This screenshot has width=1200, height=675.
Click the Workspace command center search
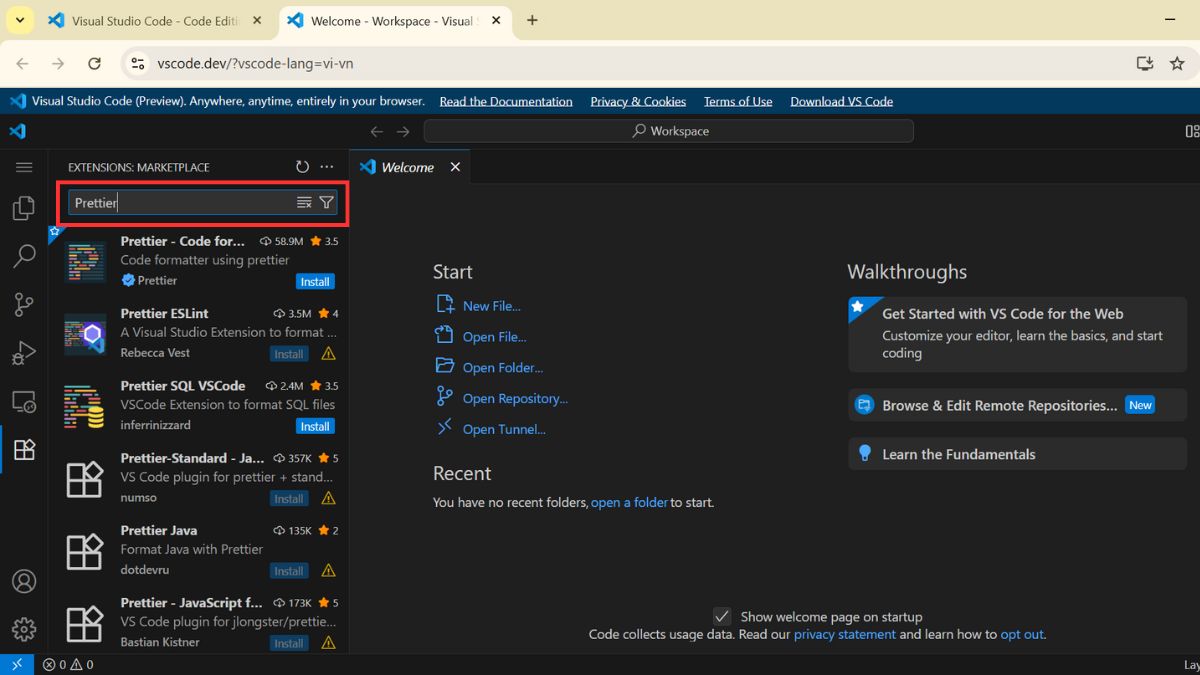tap(668, 131)
